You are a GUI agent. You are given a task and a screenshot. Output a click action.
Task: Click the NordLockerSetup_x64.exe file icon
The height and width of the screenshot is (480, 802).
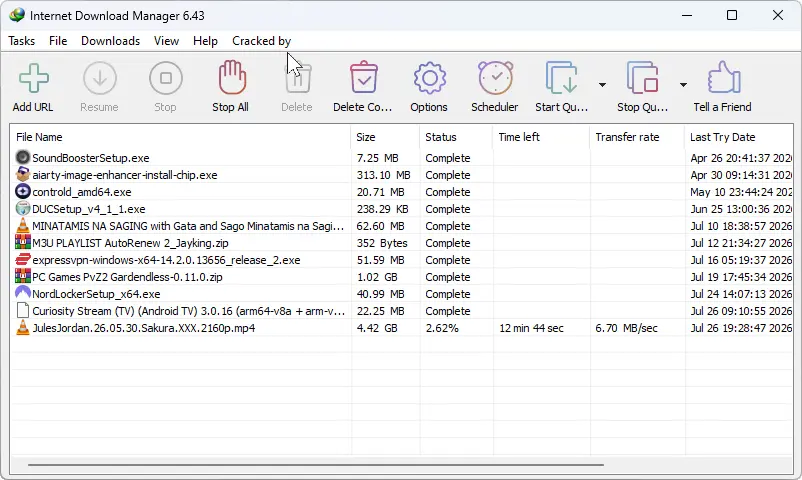click(x=23, y=293)
